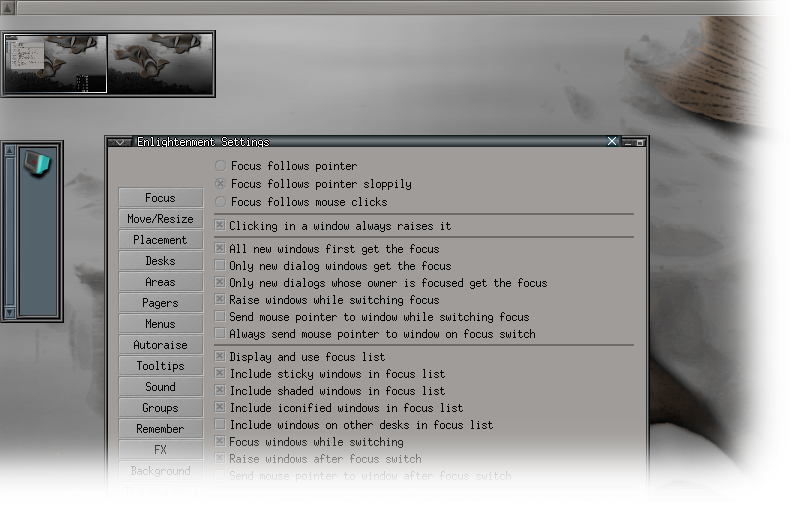Click the Enlightenment Settings title text
This screenshot has width=800, height=525.
pyautogui.click(x=203, y=142)
